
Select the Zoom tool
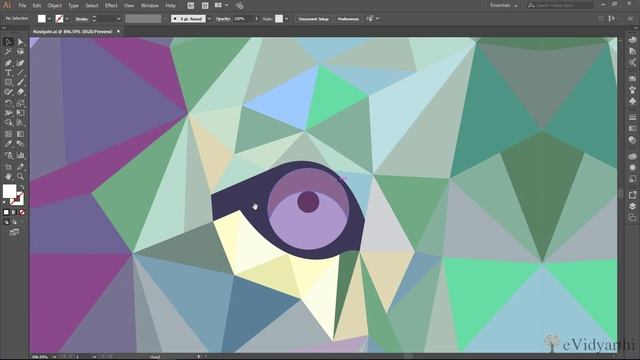click(x=20, y=176)
